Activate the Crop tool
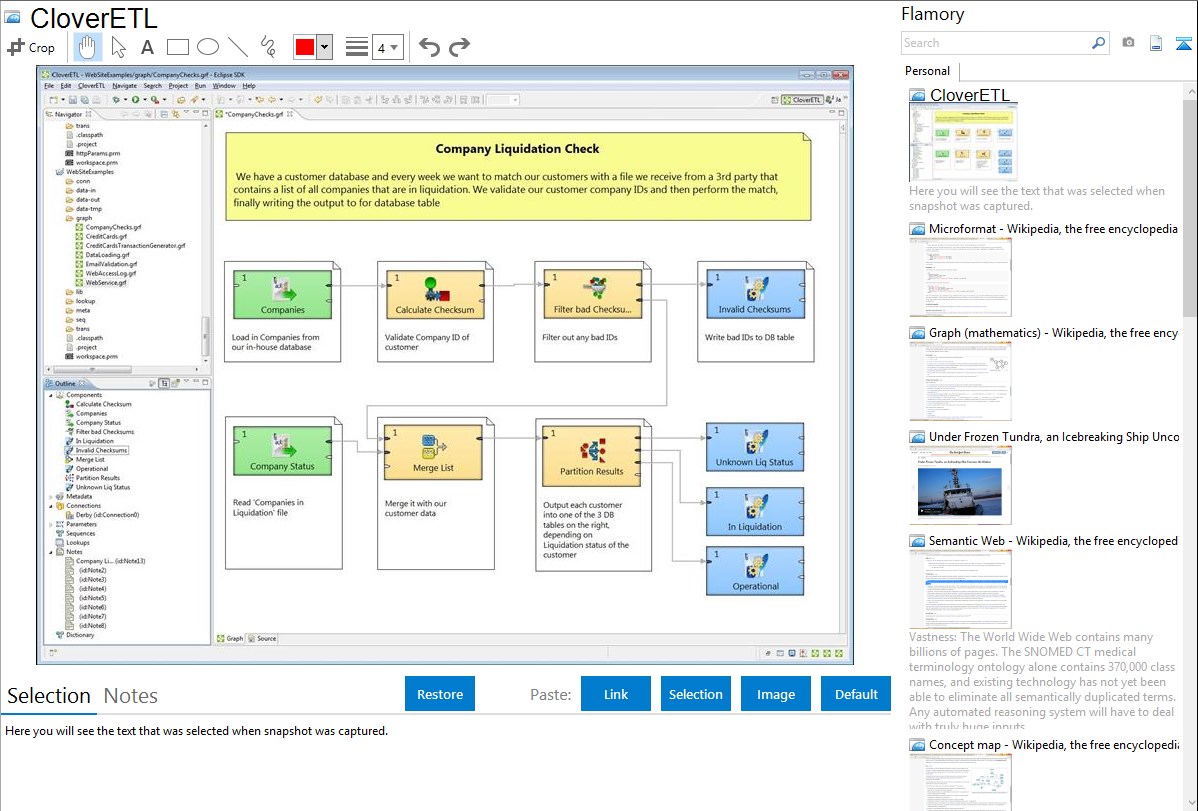 (x=31, y=47)
